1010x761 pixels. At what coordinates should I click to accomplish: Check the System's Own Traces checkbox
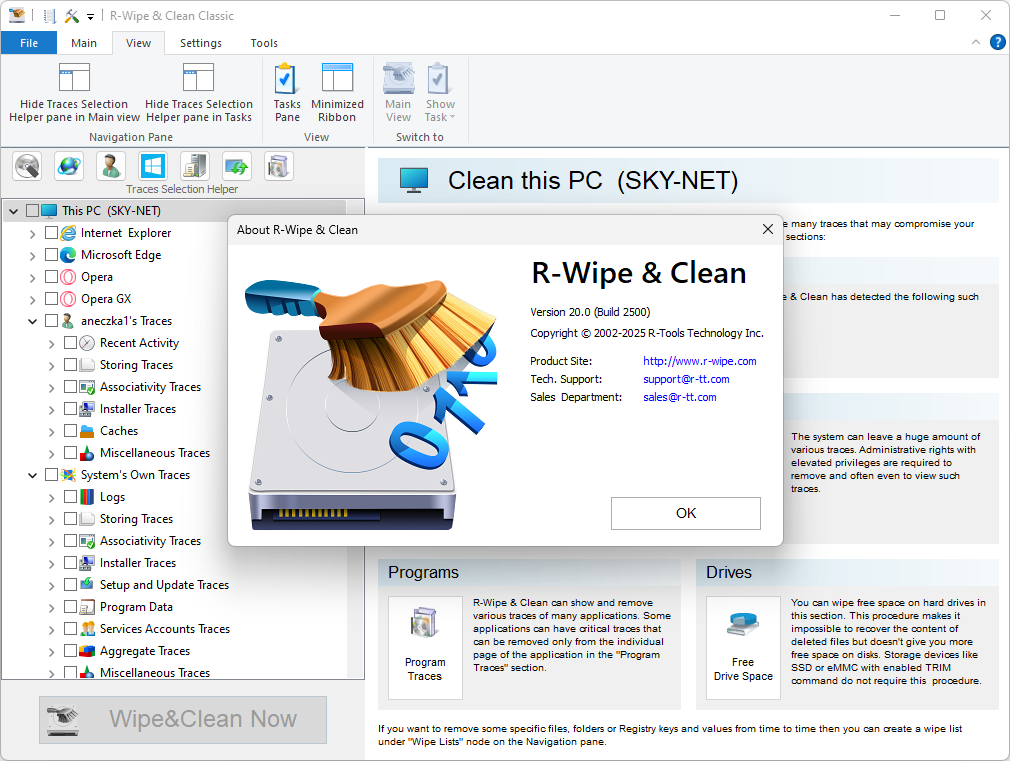tap(52, 475)
